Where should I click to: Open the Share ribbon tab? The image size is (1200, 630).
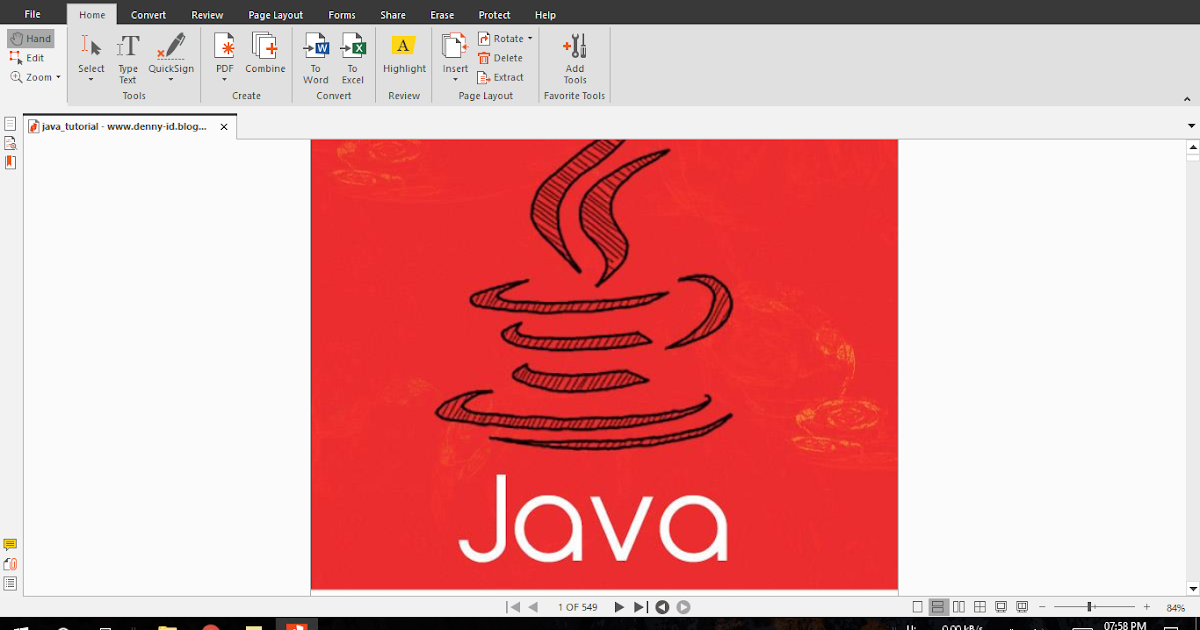[x=393, y=15]
